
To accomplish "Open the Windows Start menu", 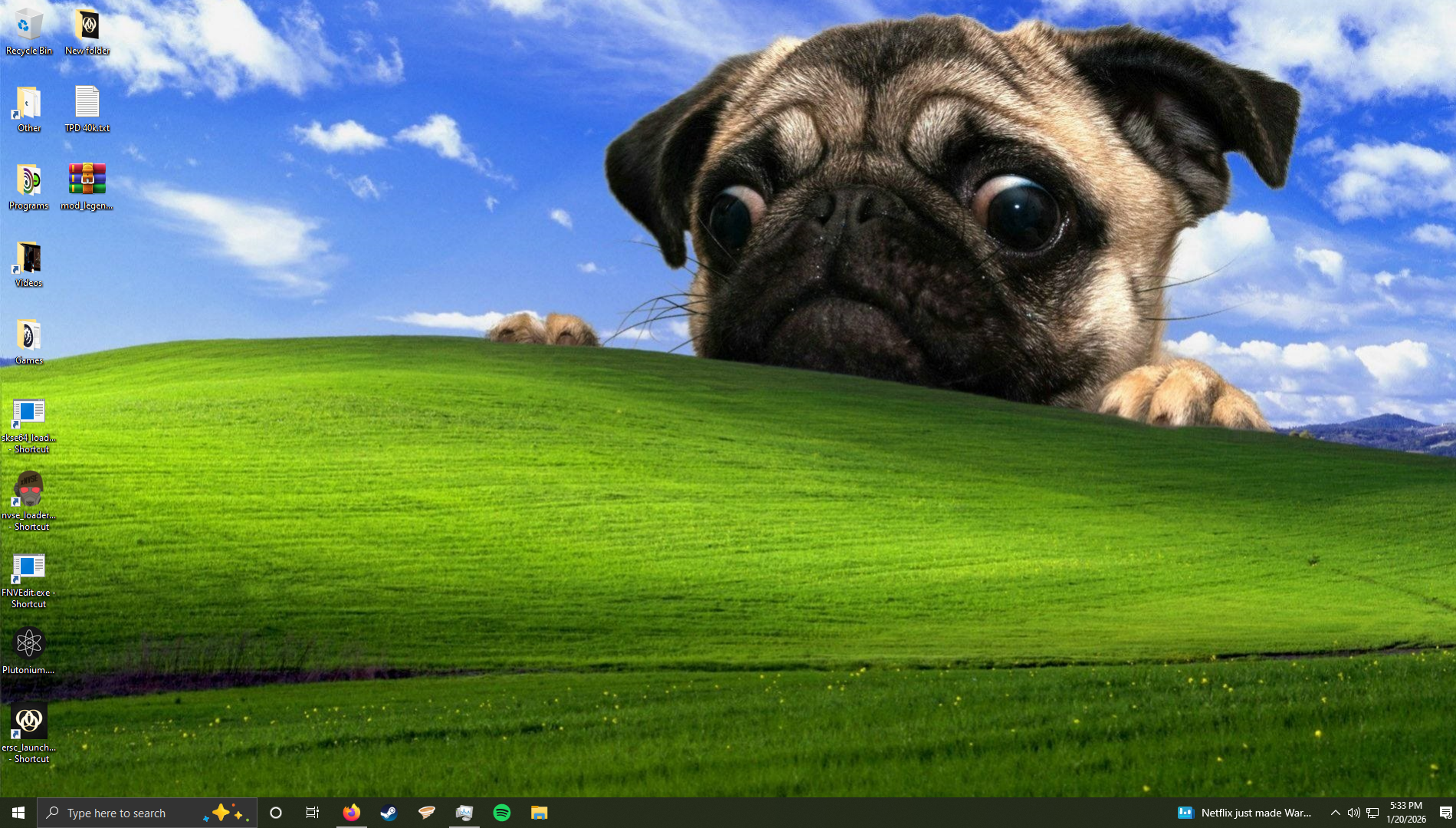I will [18, 813].
